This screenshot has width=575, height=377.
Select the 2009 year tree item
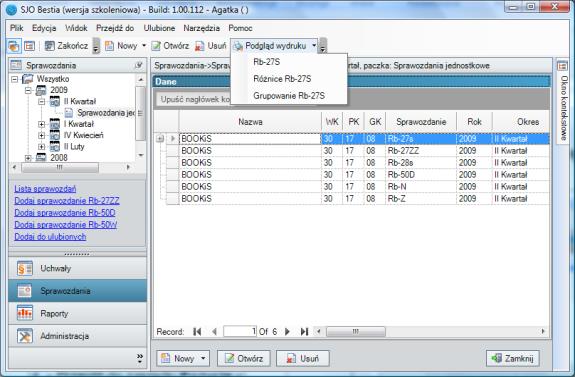point(59,90)
